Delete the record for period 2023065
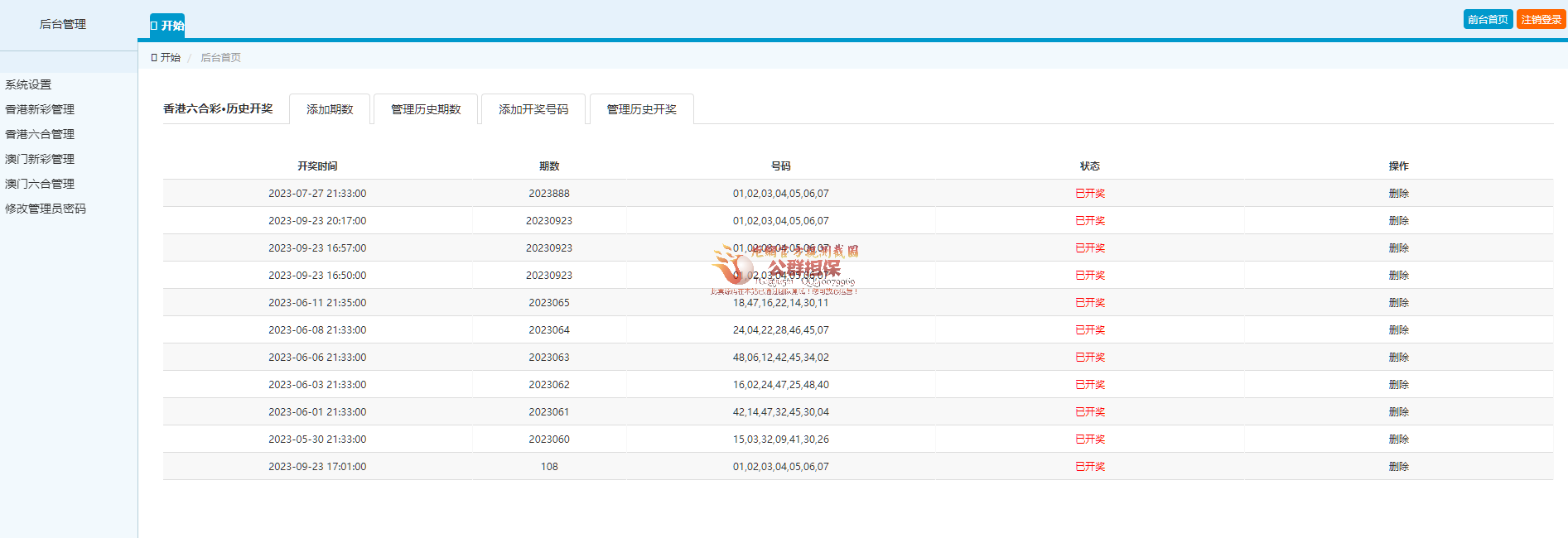The width and height of the screenshot is (1568, 538). tap(1398, 302)
